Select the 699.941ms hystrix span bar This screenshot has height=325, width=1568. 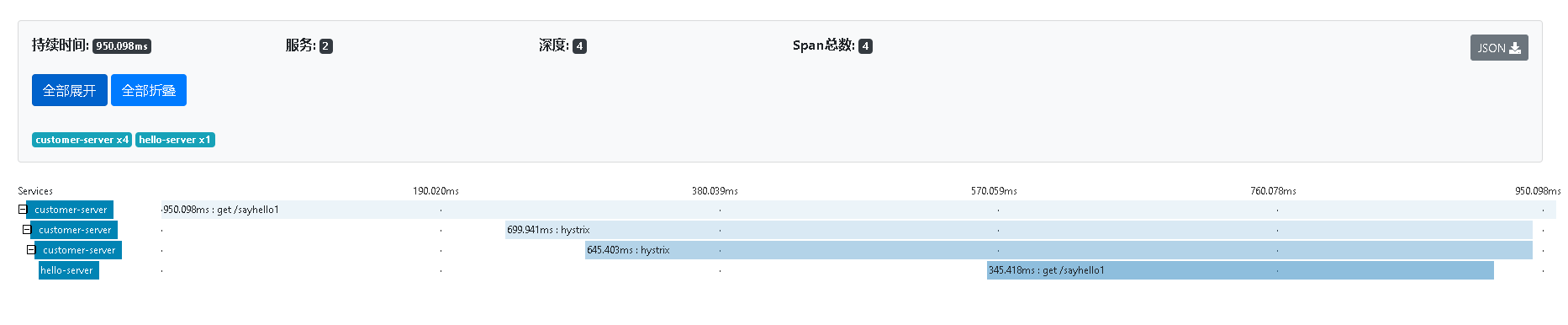(x=1019, y=230)
